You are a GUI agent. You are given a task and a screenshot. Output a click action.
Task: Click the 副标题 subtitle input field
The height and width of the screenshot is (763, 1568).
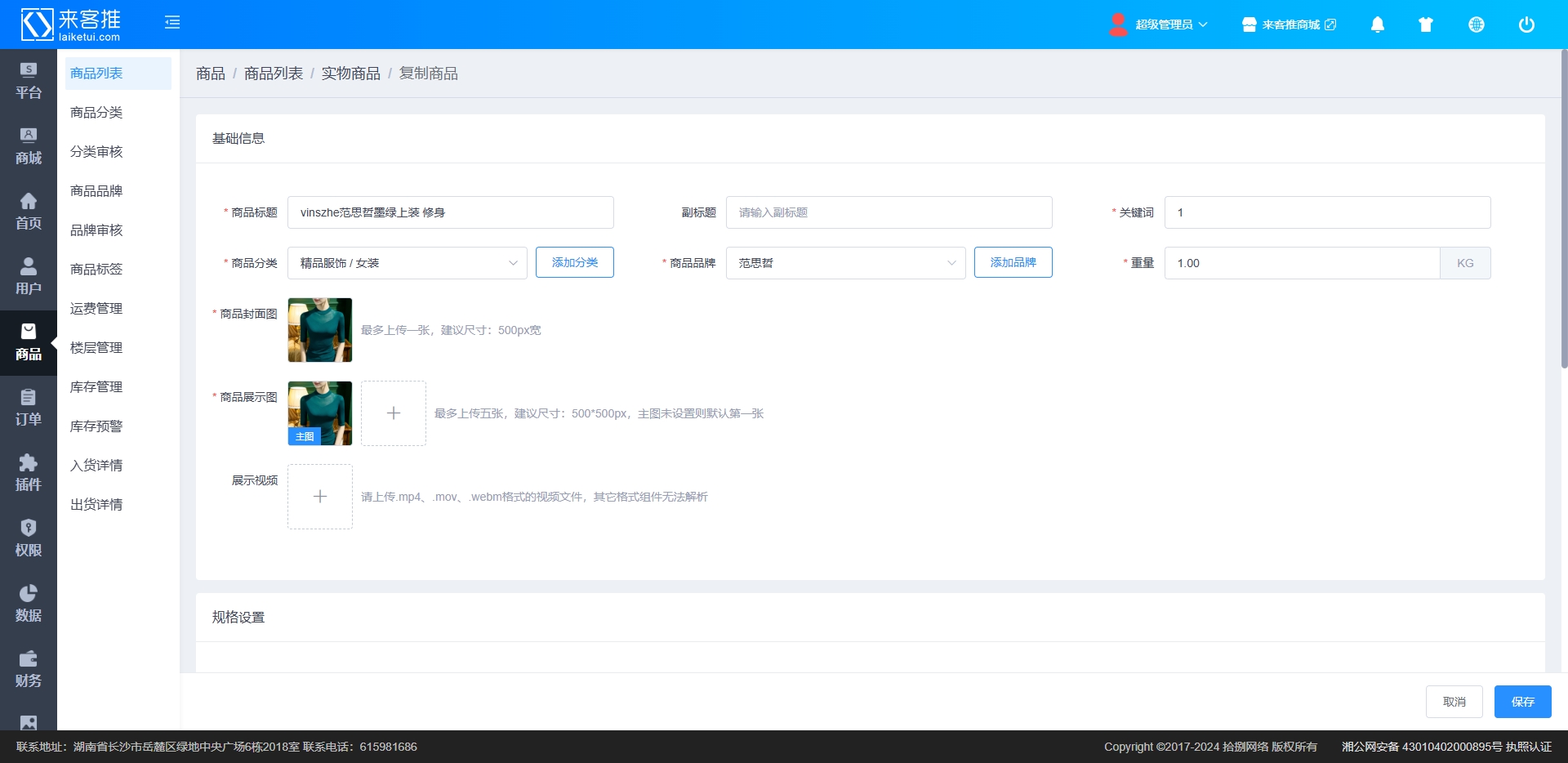pos(889,212)
